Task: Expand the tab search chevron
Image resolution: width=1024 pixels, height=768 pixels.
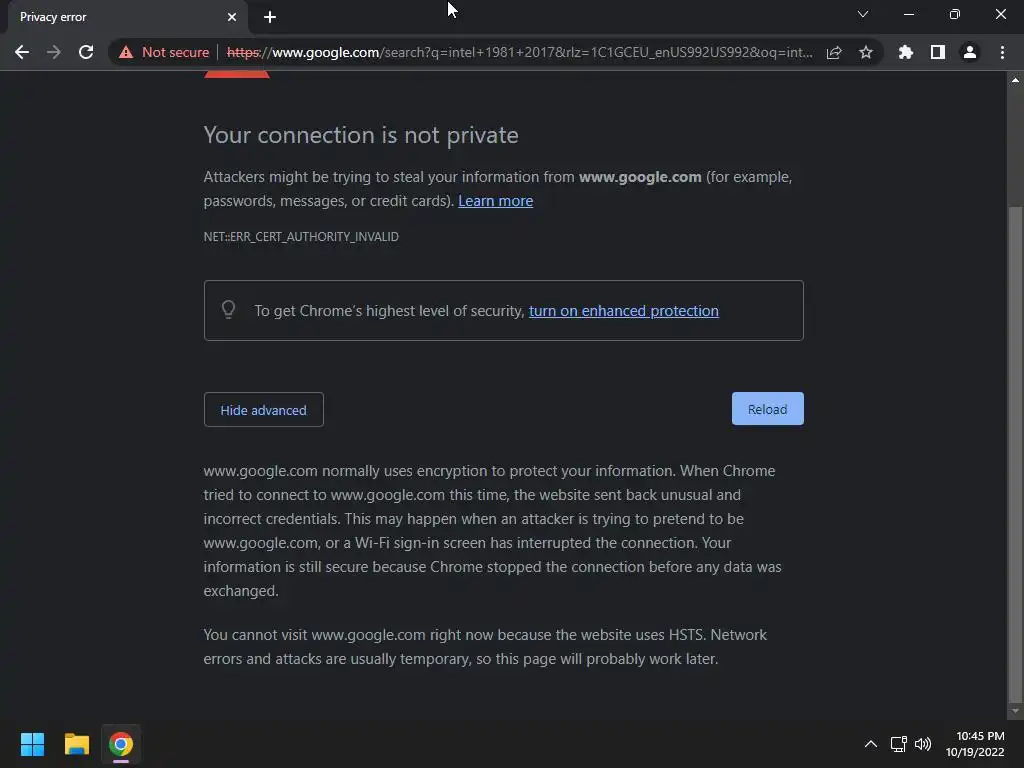Action: (x=863, y=14)
